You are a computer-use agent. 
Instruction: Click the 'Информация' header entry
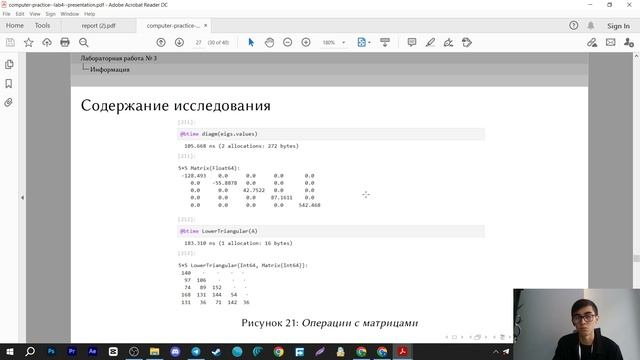tap(110, 70)
